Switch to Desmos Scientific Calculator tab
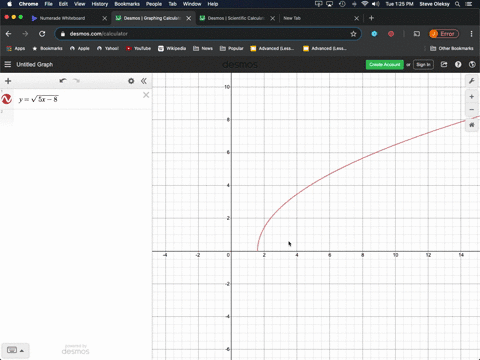480x360 pixels. [x=235, y=18]
